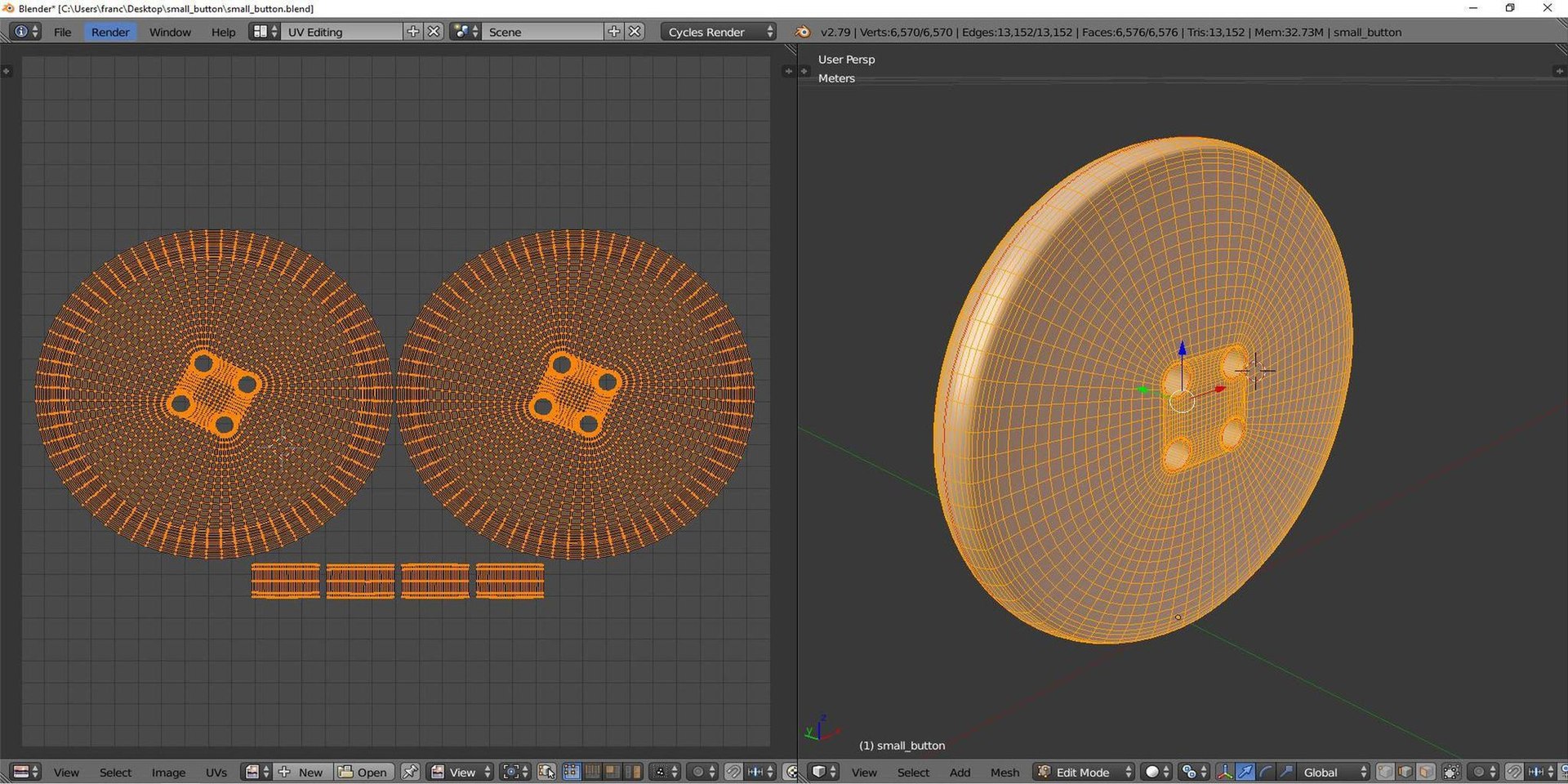Open UV editor type selector
Viewport: 1568px width, 784px height.
25,772
